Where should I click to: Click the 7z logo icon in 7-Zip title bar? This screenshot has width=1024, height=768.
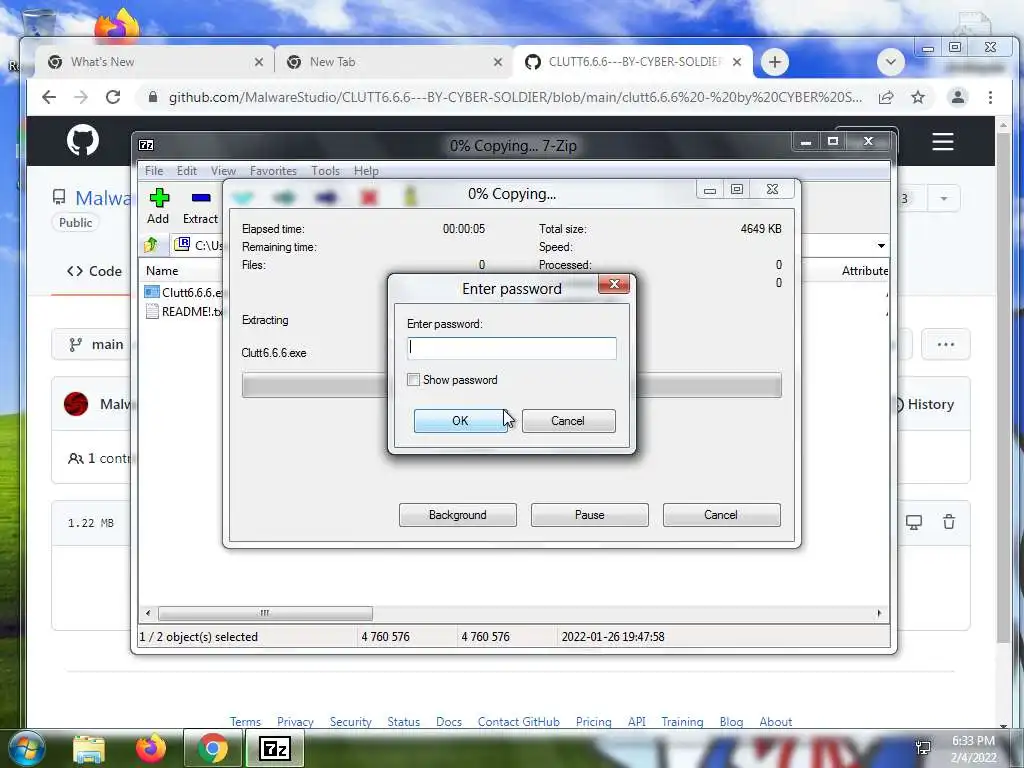(146, 145)
